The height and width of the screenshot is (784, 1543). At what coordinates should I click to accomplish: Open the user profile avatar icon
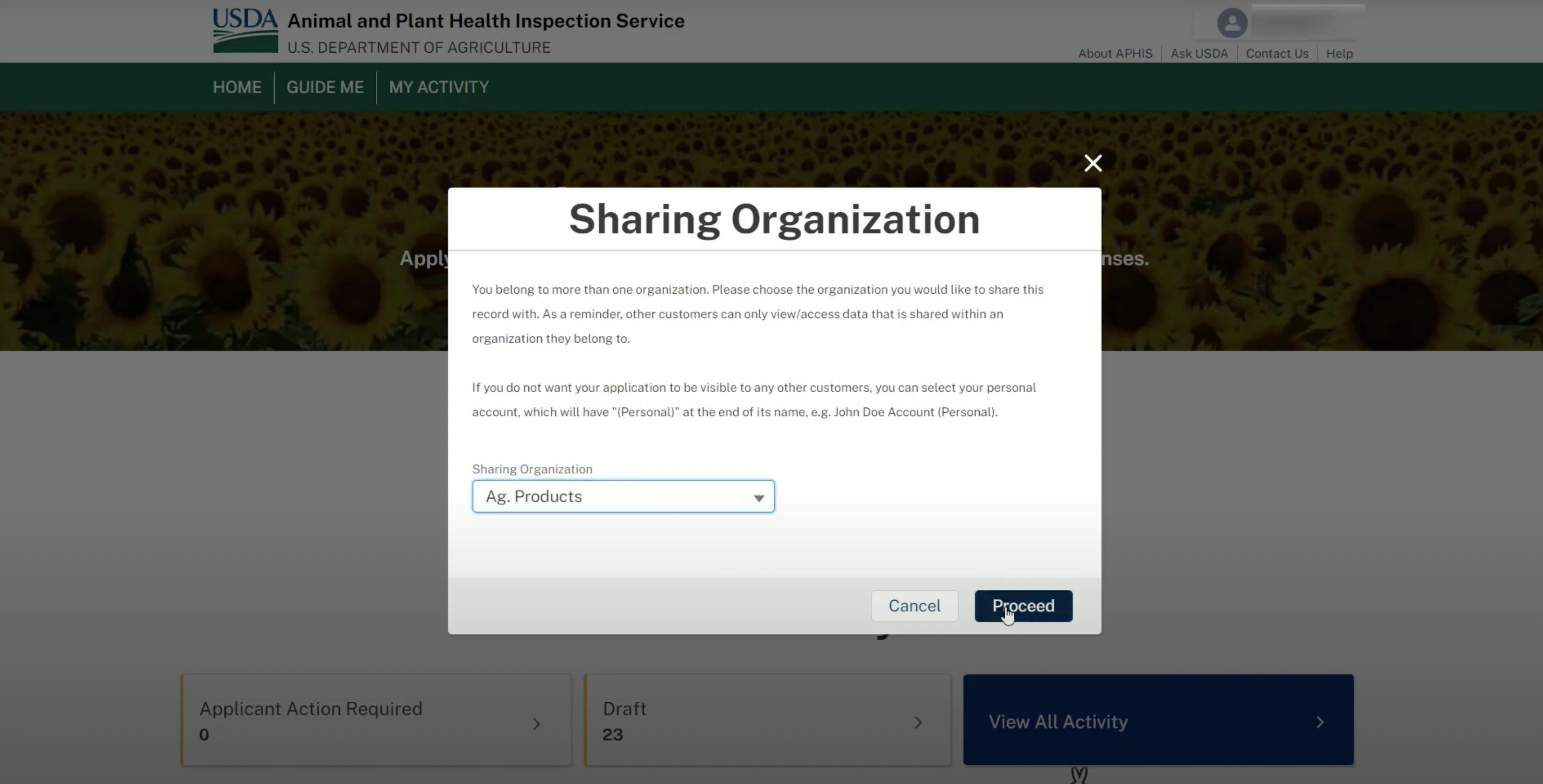[x=1232, y=23]
